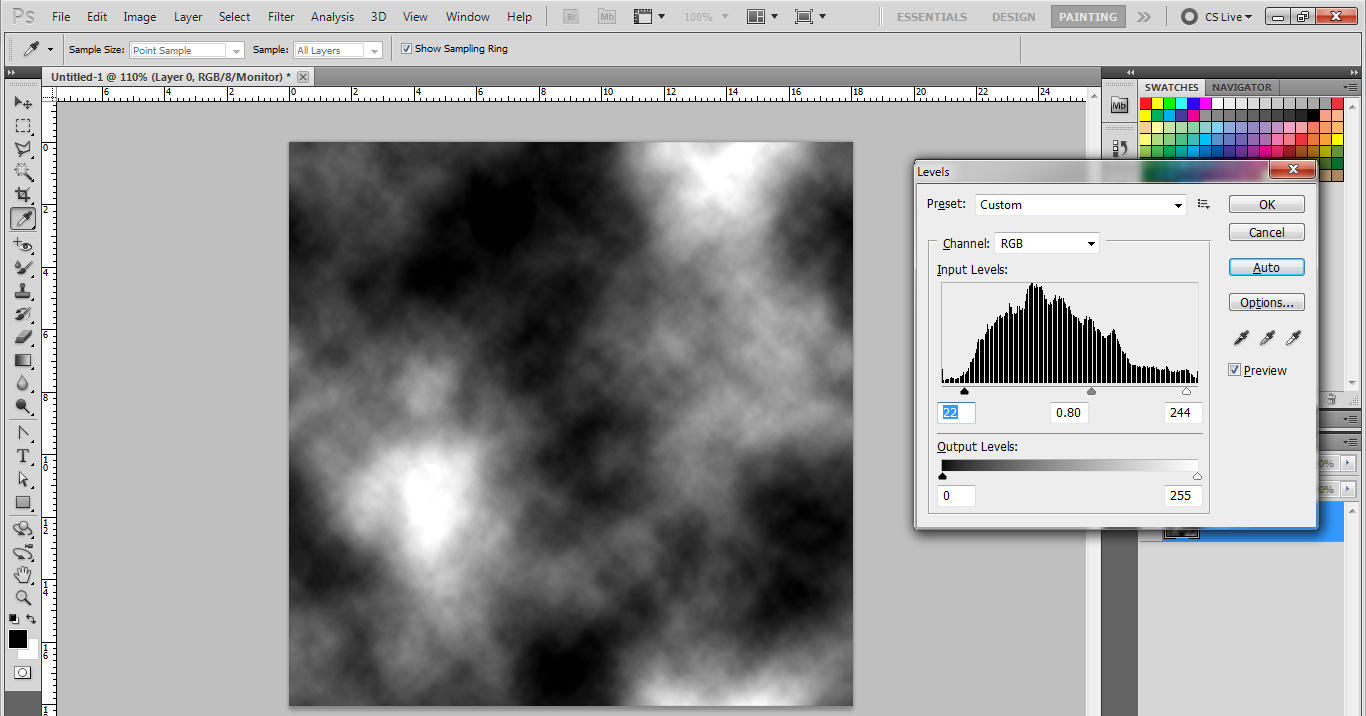
Task: Select the Pen tool
Action: pos(22,433)
